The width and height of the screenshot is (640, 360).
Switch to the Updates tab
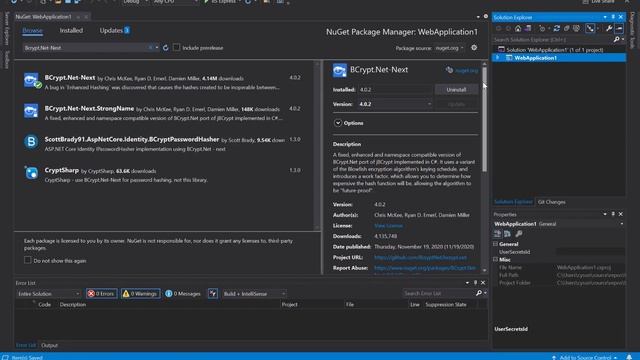tap(114, 31)
